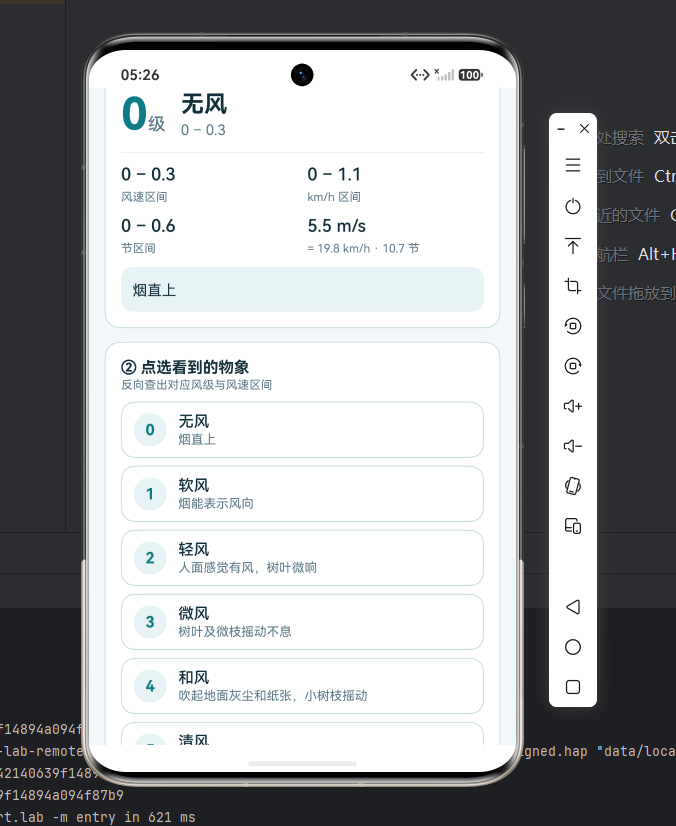
Task: Click the signal strength icon in status bar
Action: point(444,75)
